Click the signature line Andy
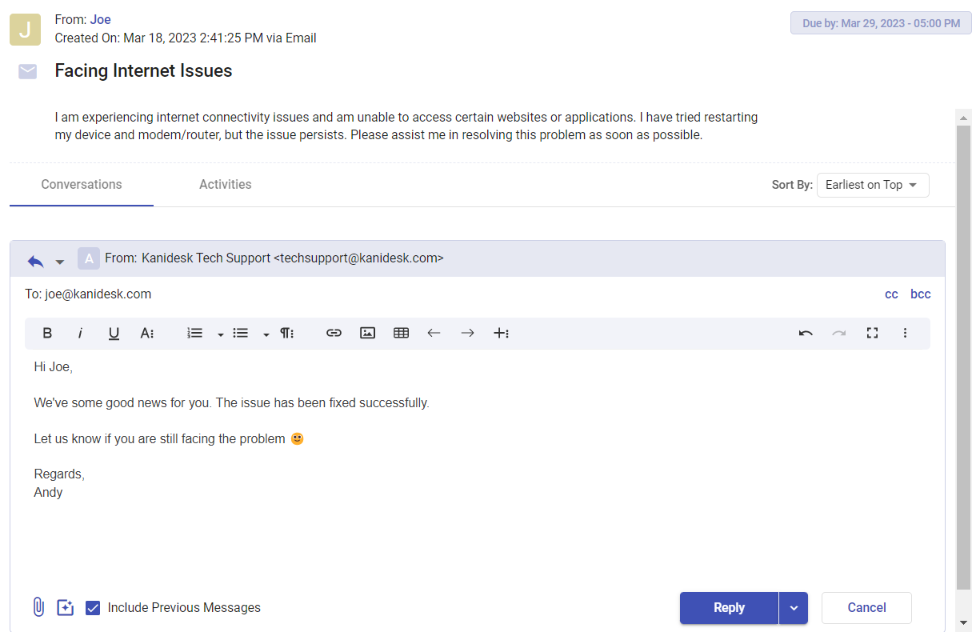 pyautogui.click(x=48, y=492)
